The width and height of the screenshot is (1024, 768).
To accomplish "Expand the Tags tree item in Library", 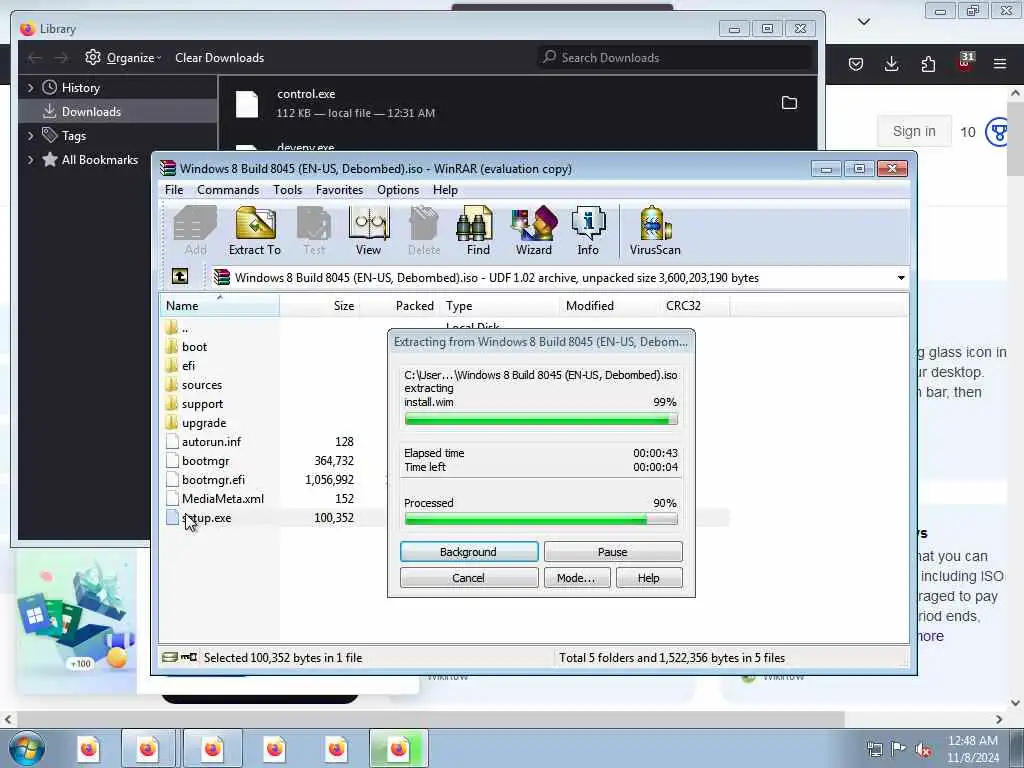I will (x=30, y=136).
